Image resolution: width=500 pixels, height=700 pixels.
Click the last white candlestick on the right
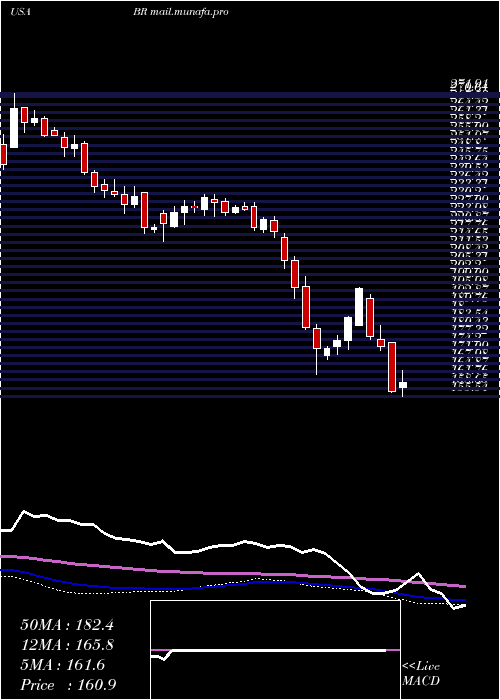point(403,385)
